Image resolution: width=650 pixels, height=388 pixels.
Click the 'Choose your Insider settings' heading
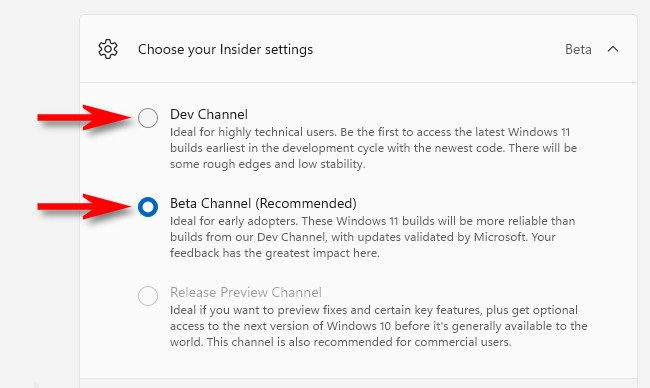226,49
